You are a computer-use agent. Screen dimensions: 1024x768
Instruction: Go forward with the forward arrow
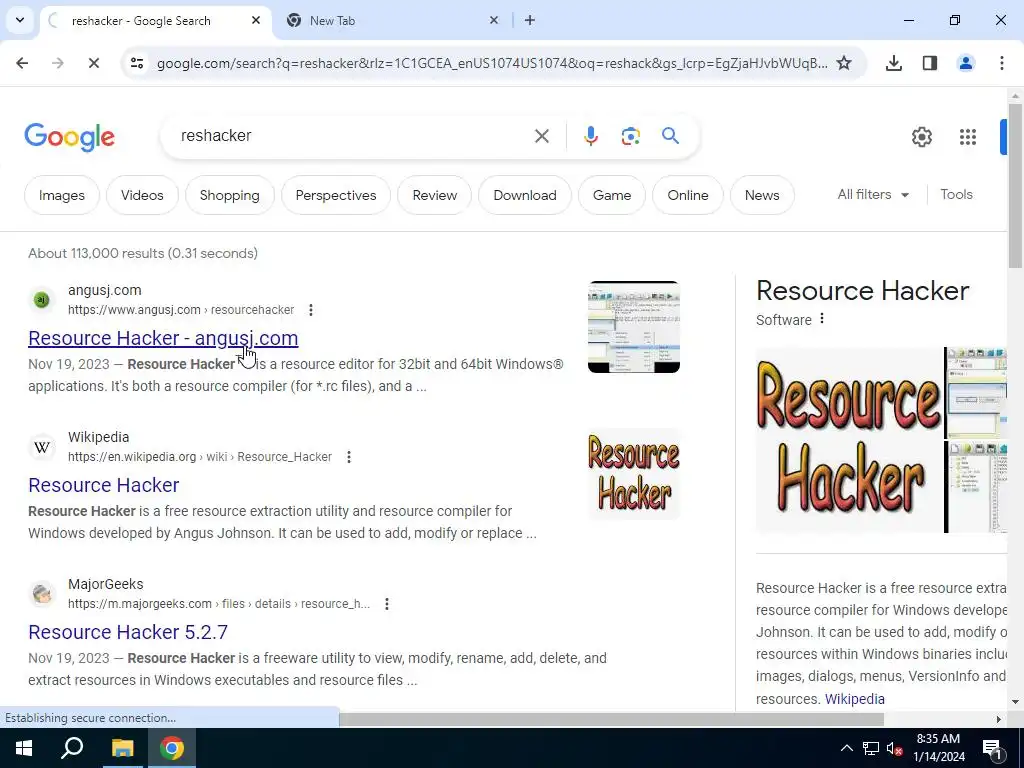pos(57,63)
